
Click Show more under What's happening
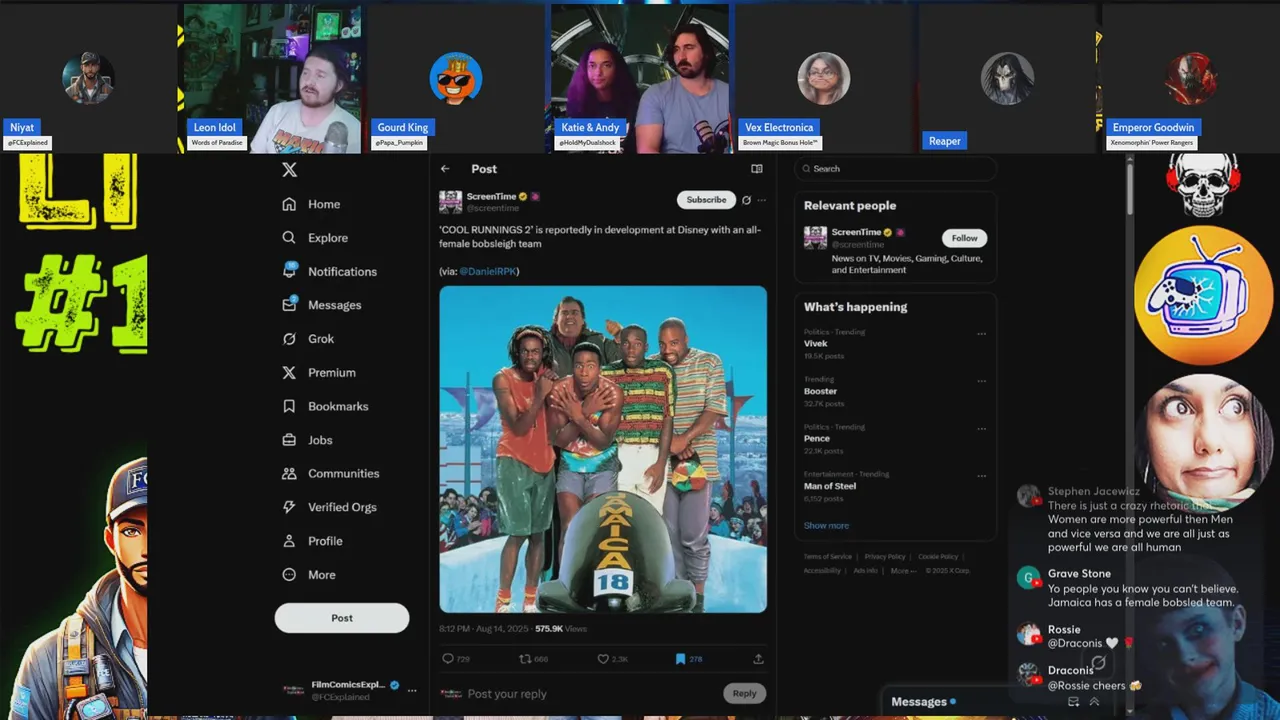click(826, 525)
